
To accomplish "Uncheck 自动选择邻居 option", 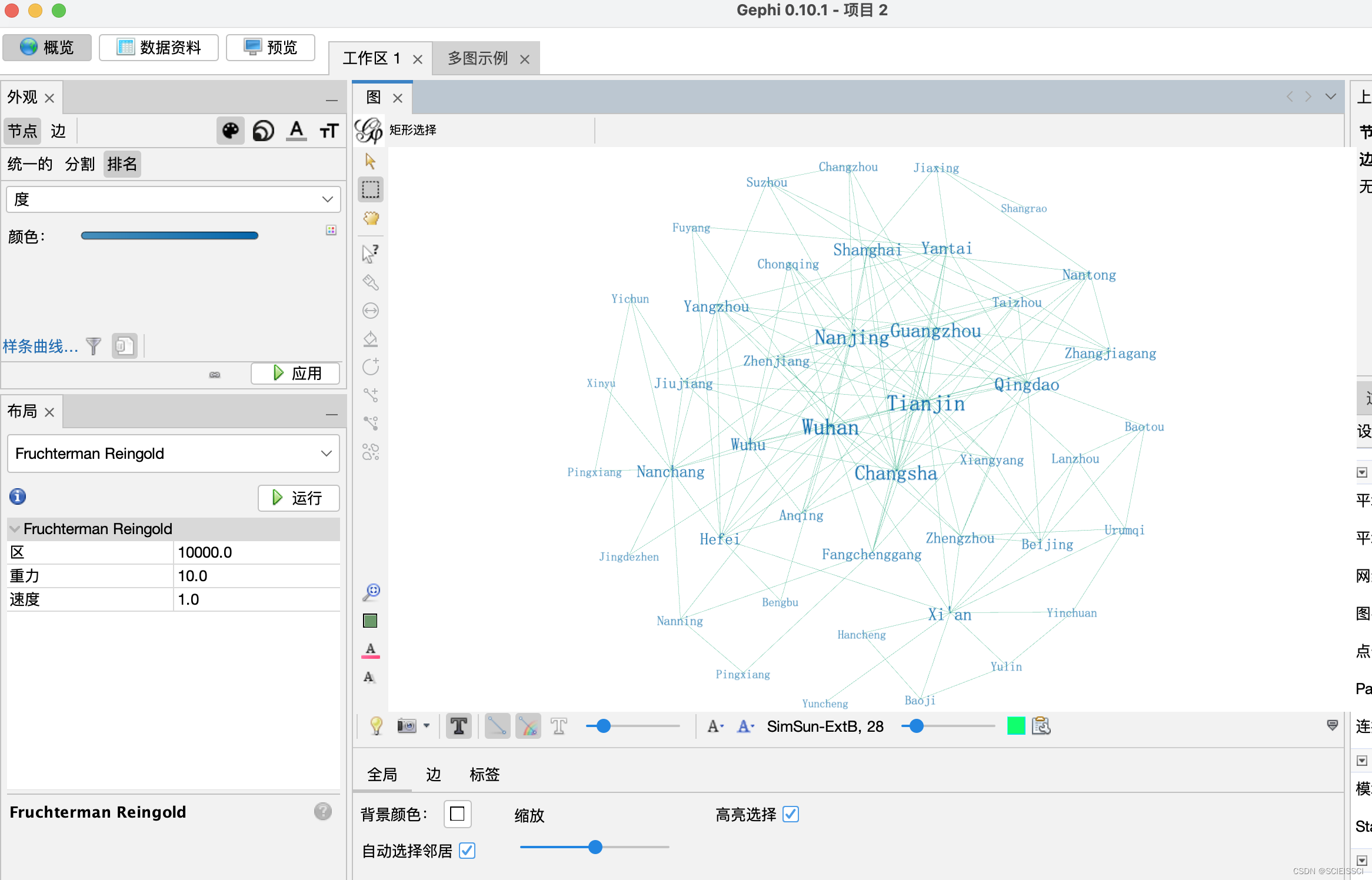I will [x=467, y=851].
